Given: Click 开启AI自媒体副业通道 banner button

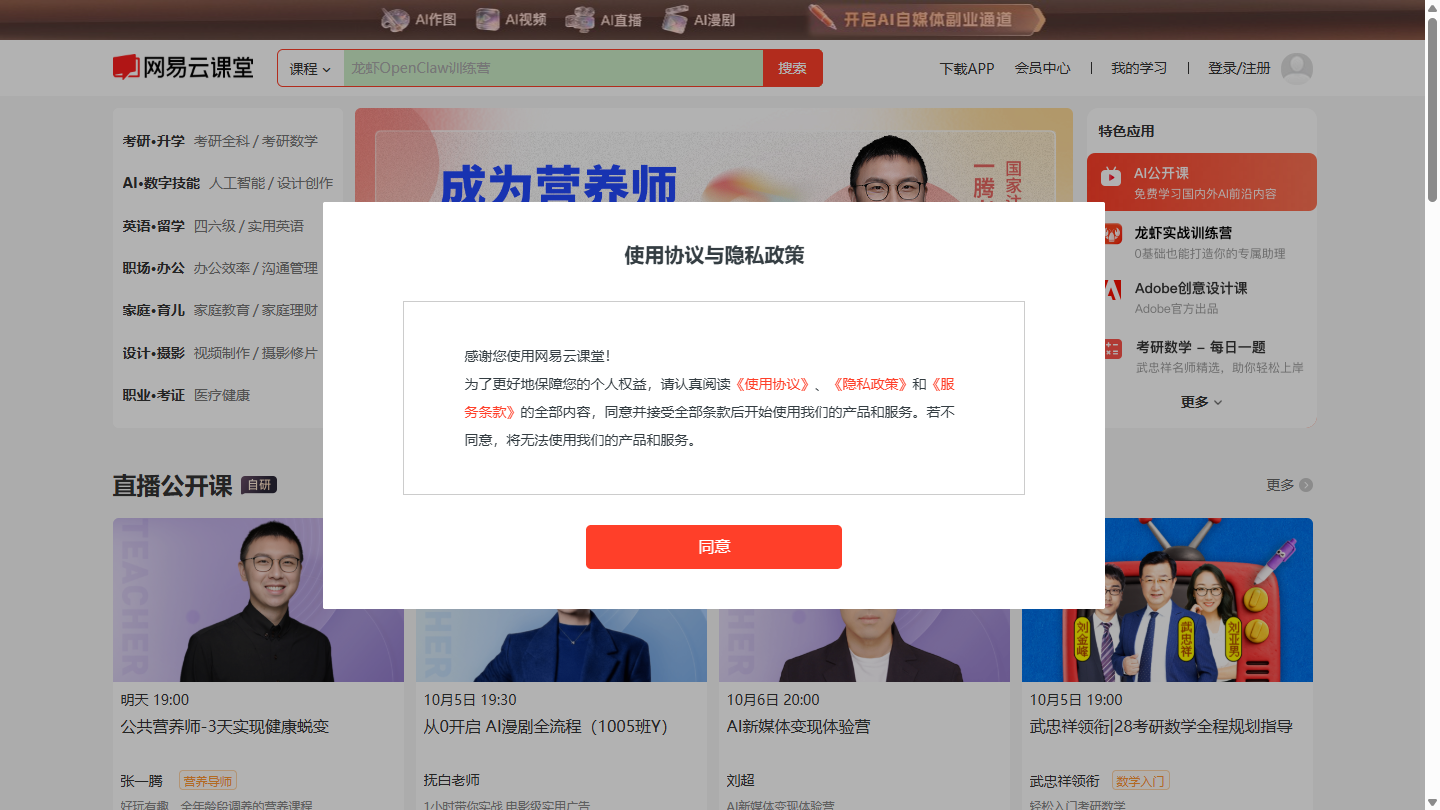Looking at the screenshot, I should (927, 19).
